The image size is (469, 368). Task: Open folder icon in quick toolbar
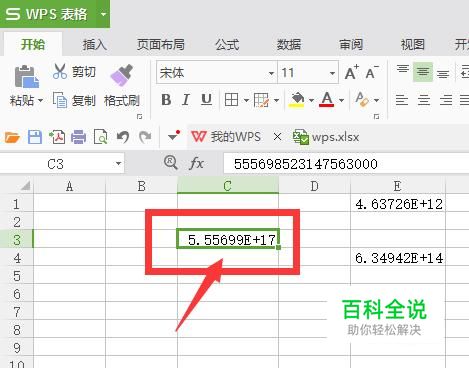tap(12, 137)
